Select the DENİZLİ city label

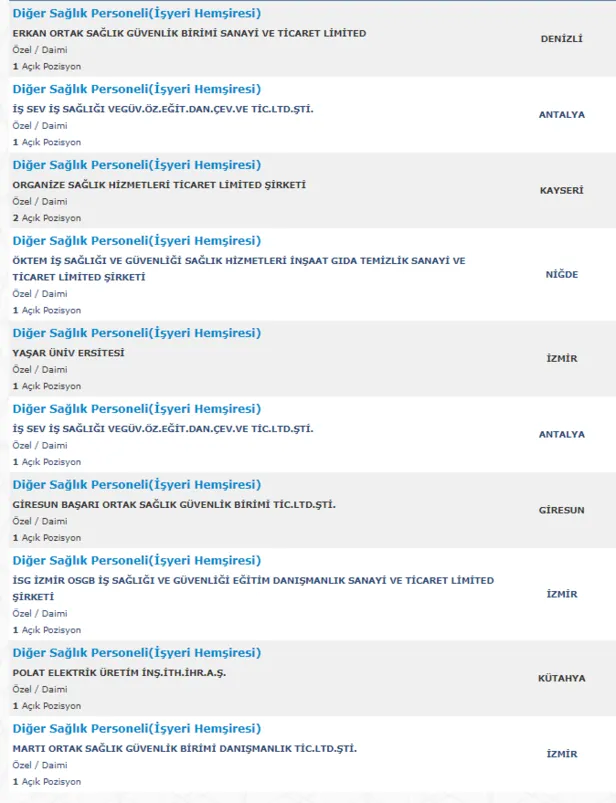561,39
